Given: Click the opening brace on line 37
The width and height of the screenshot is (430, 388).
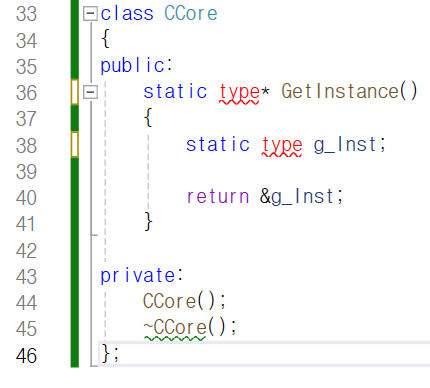Looking at the screenshot, I should tap(148, 117).
